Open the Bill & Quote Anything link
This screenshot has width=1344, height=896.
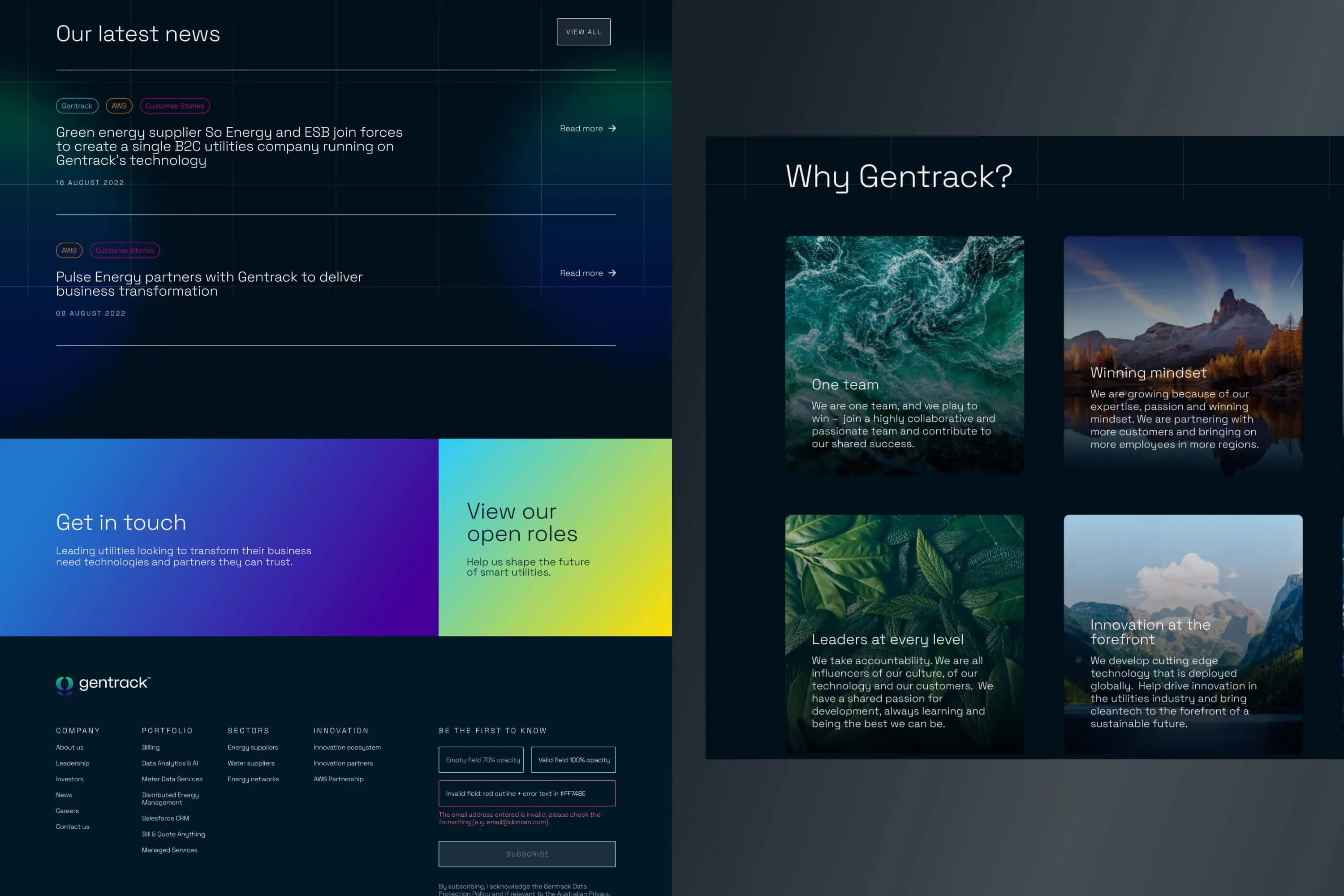click(x=173, y=834)
